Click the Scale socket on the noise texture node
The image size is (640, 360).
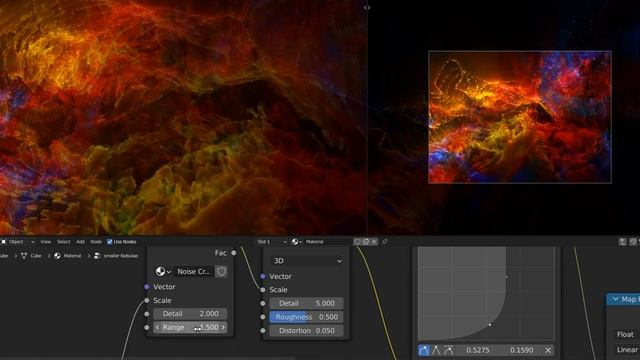[x=263, y=290]
